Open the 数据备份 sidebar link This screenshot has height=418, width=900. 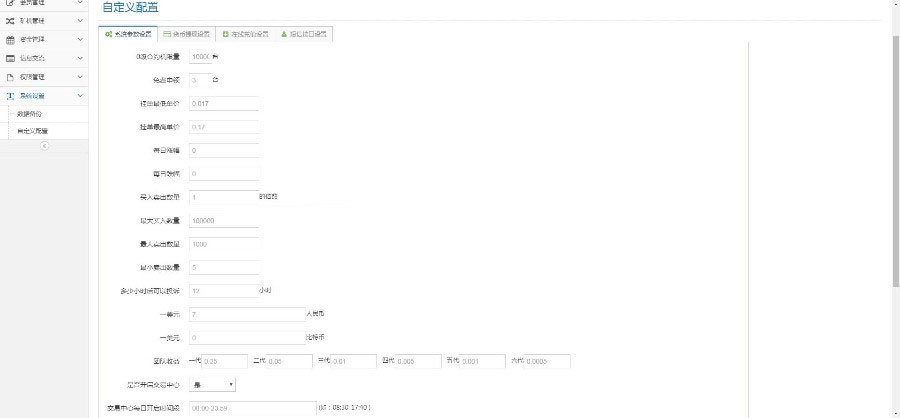tap(30, 114)
